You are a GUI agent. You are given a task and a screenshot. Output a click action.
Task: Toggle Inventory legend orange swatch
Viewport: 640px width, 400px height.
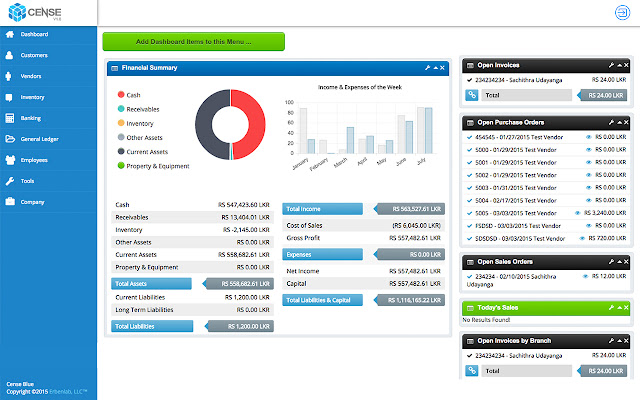click(121, 123)
